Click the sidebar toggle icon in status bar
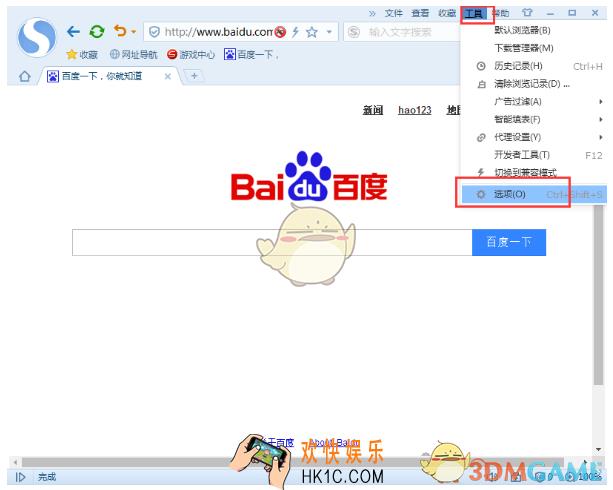This screenshot has height=490, width=613. pos(20,477)
